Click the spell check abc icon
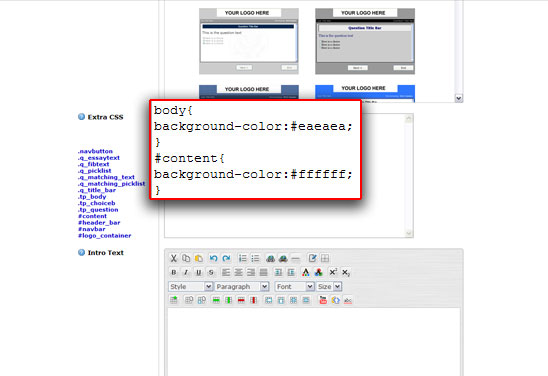 coord(348,300)
